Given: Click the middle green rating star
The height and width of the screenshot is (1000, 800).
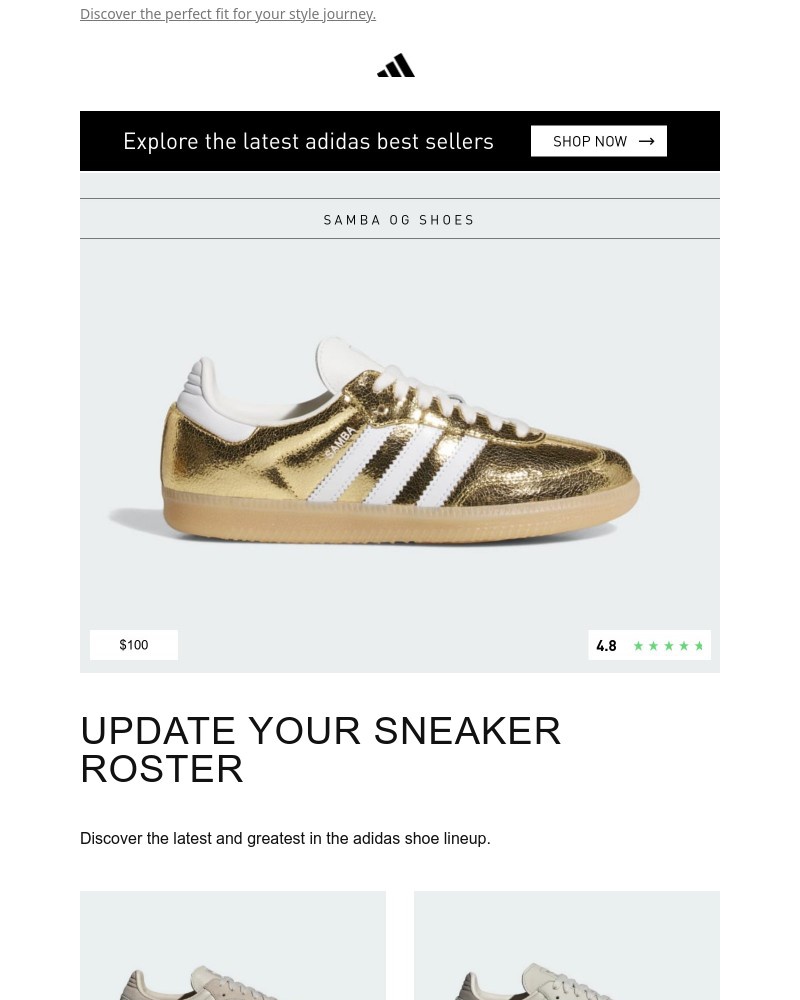Looking at the screenshot, I should tap(669, 646).
